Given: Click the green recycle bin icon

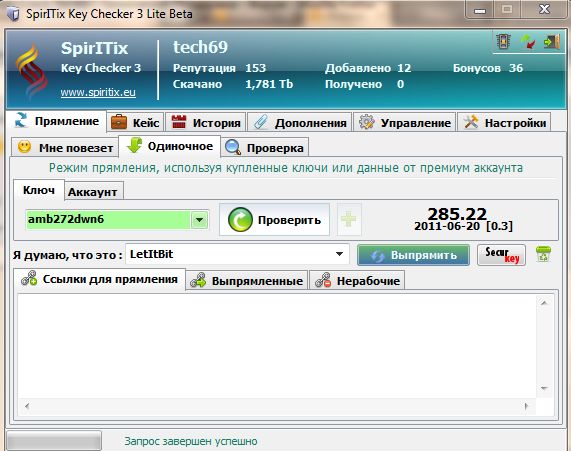Looking at the screenshot, I should click(x=543, y=254).
